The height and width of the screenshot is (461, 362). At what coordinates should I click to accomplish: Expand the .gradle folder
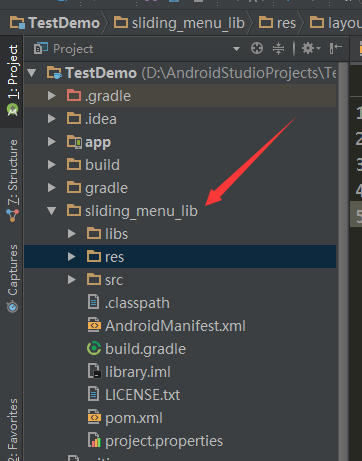click(51, 96)
